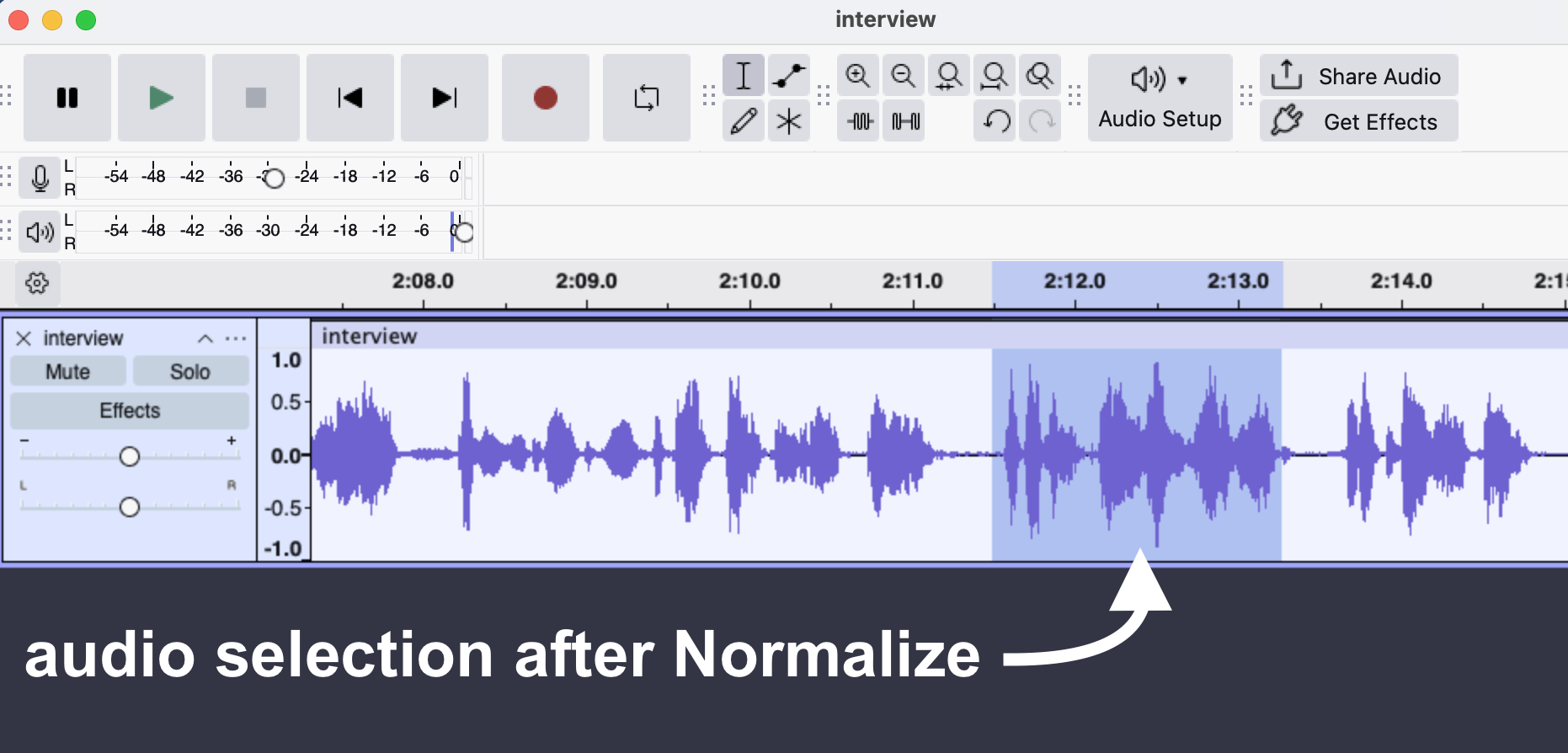The width and height of the screenshot is (1568, 753).
Task: Adjust the track gain slider
Action: pos(129,457)
